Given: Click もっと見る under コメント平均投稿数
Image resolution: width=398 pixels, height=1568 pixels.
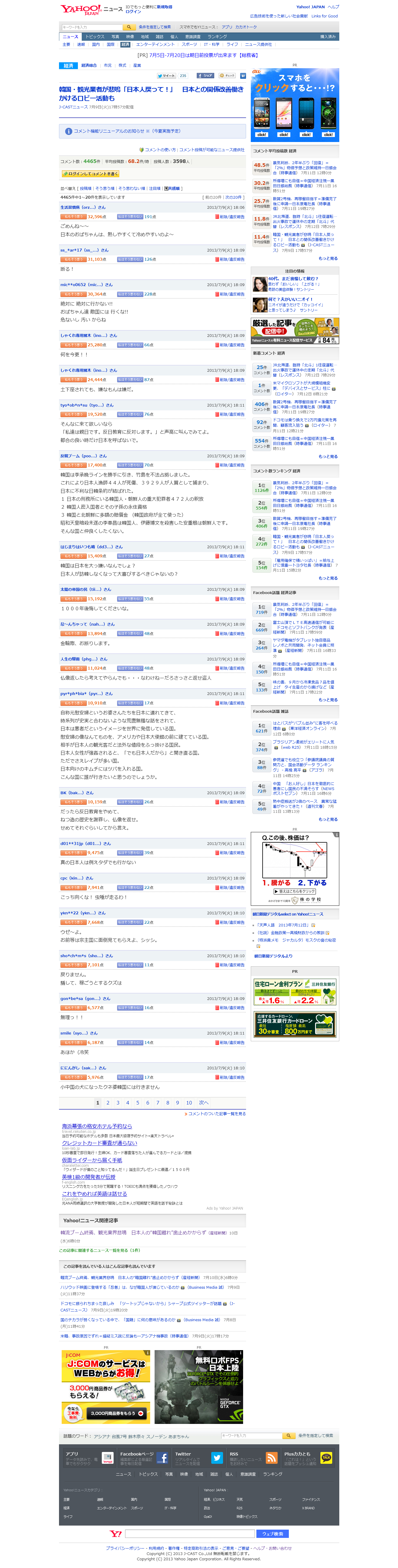Looking at the screenshot, I should pos(328,259).
